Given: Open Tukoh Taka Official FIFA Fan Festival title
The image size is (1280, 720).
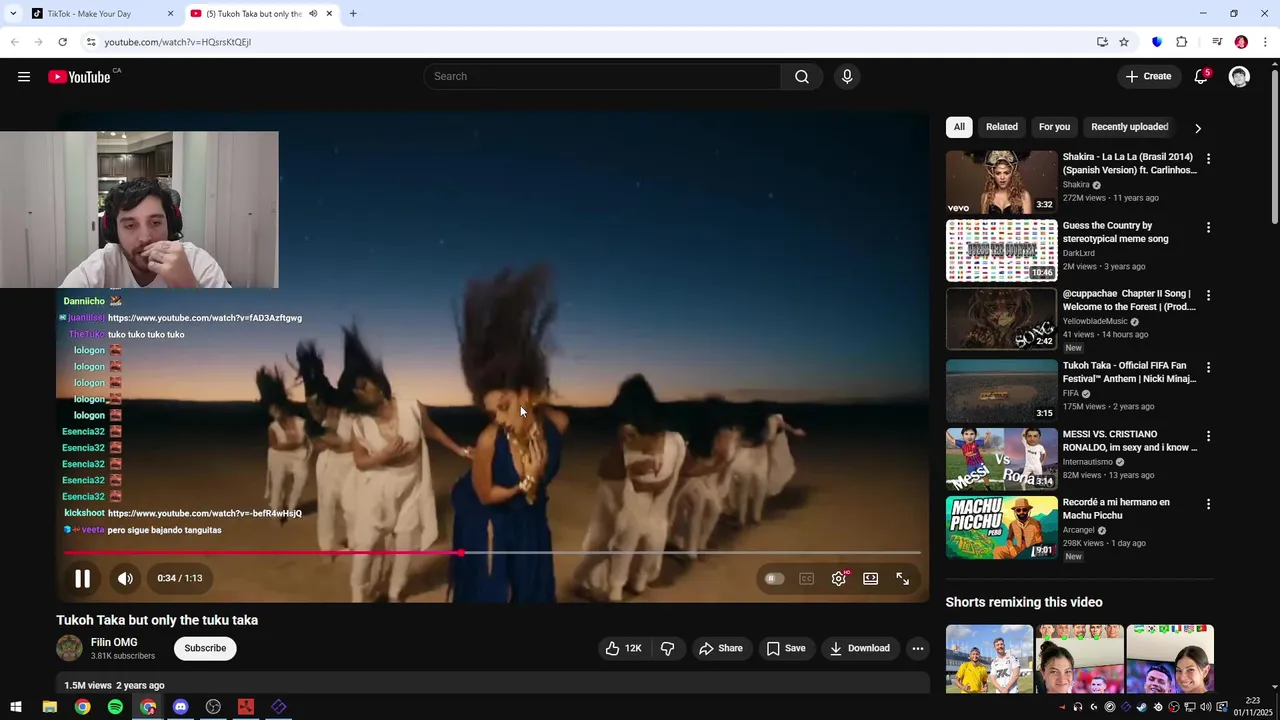Looking at the screenshot, I should click(x=1129, y=372).
